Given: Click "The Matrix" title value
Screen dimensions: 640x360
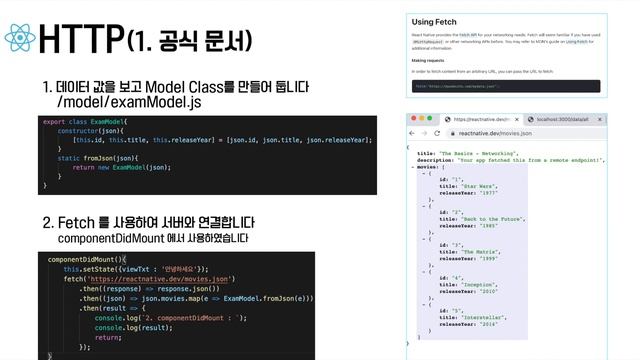Looking at the screenshot, I should pyautogui.click(x=480, y=252).
